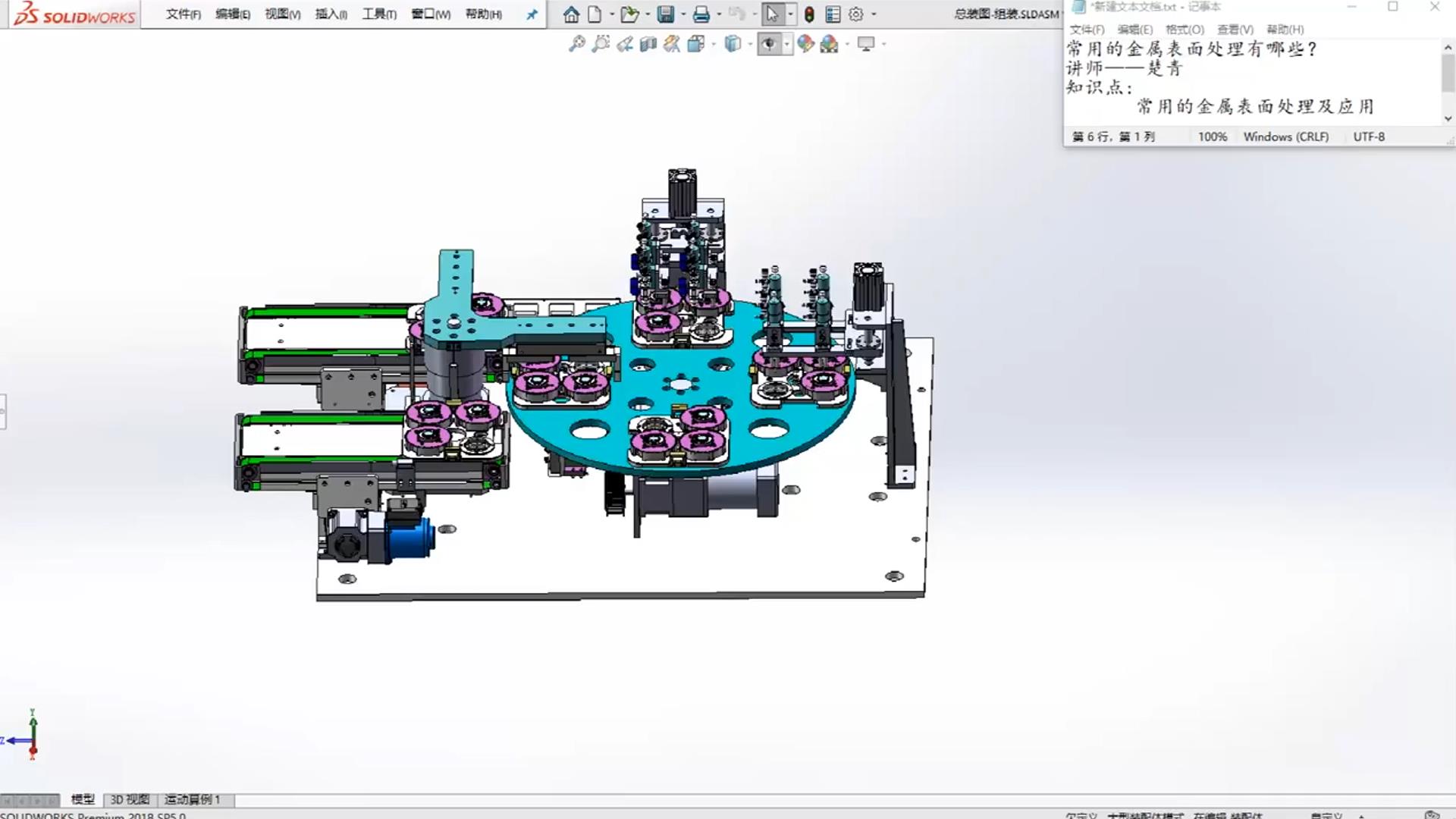Open Notepad's 格式(O) menu
Image resolution: width=1456 pixels, height=819 pixels.
tap(1185, 30)
